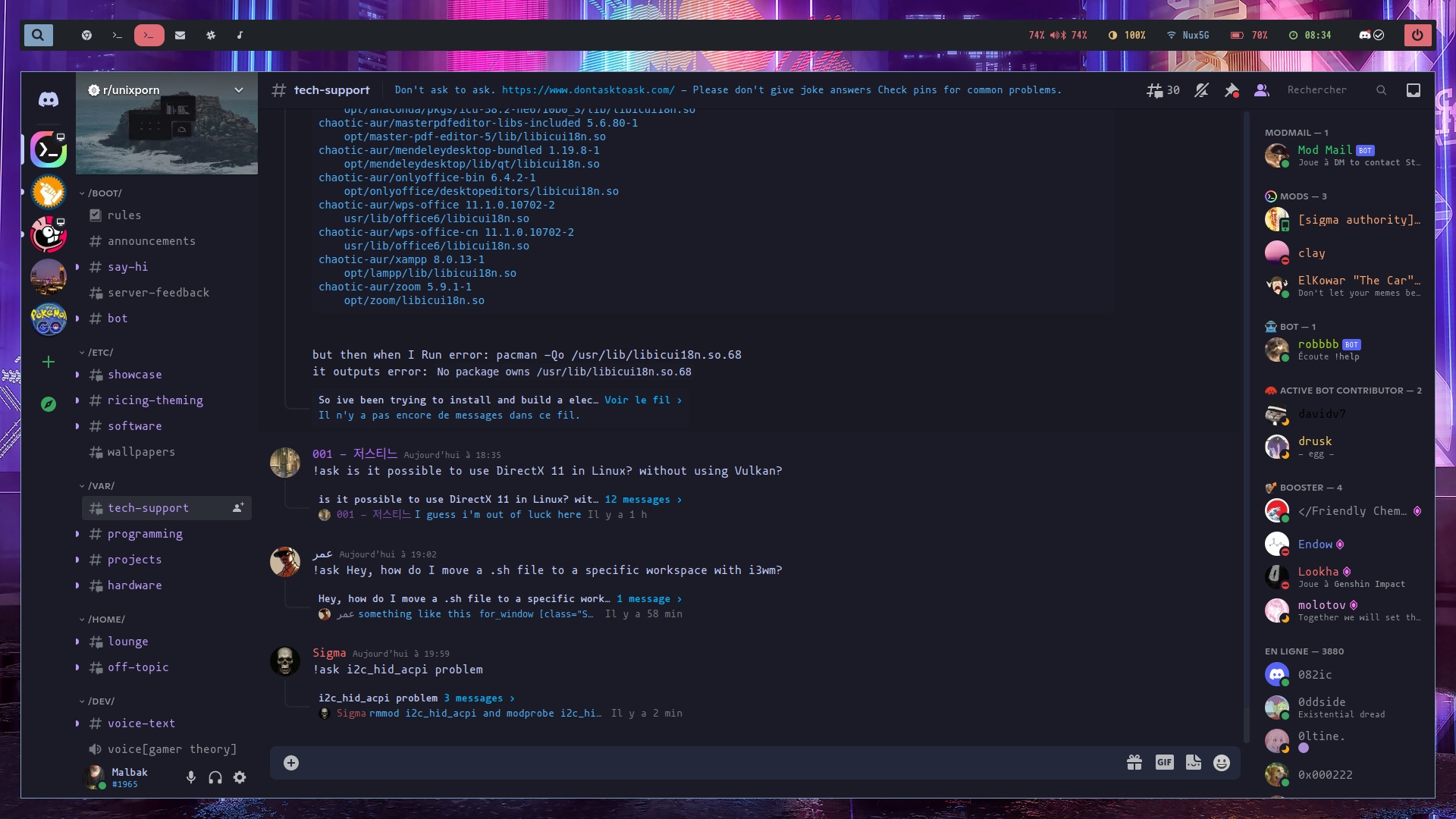
Task: Click the message input field
Action: point(705,763)
